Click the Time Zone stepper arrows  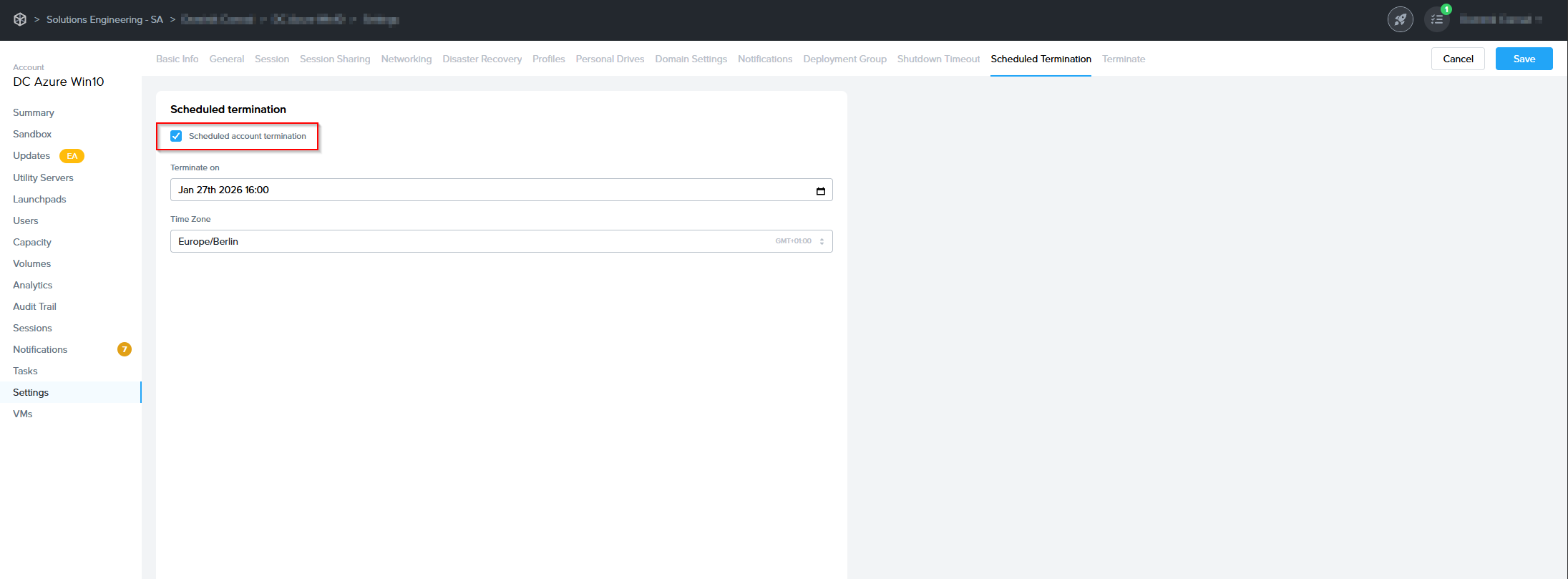822,241
